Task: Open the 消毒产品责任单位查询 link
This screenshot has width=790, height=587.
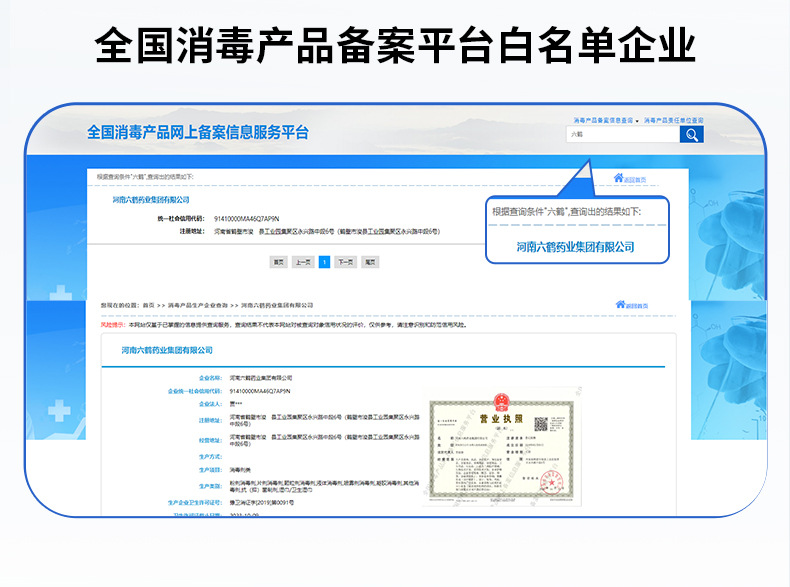Action: pyautogui.click(x=674, y=120)
